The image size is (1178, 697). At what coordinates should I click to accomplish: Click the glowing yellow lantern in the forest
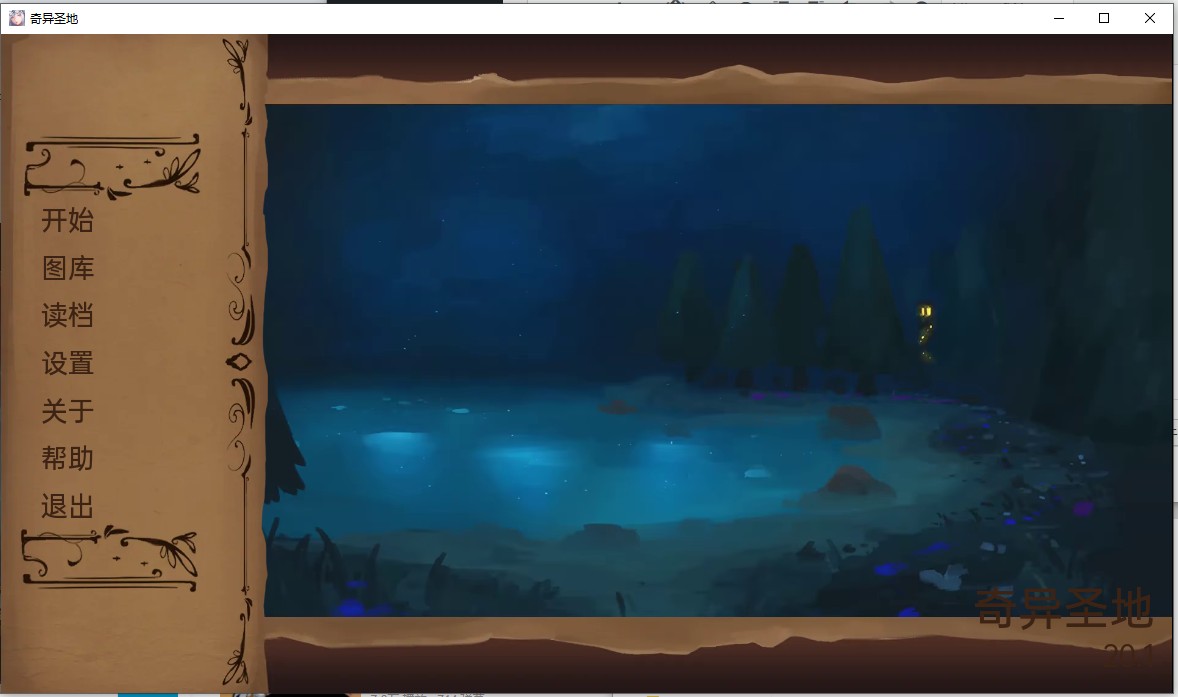(926, 312)
